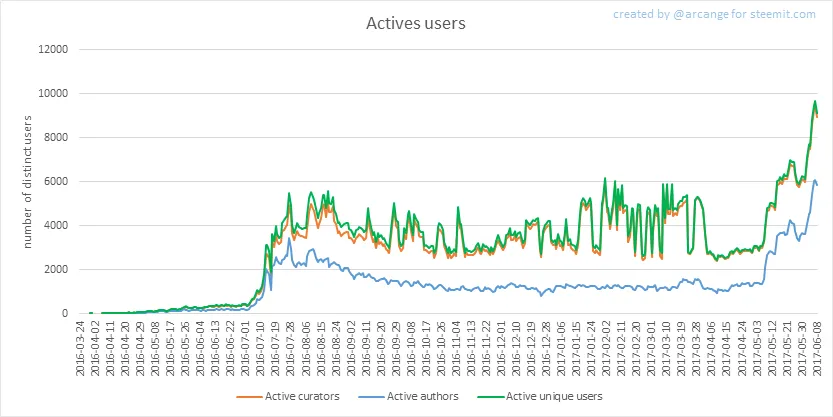Click the "number of distinct users" axis title
Viewport: 833px width, 417px height.
click(28, 181)
